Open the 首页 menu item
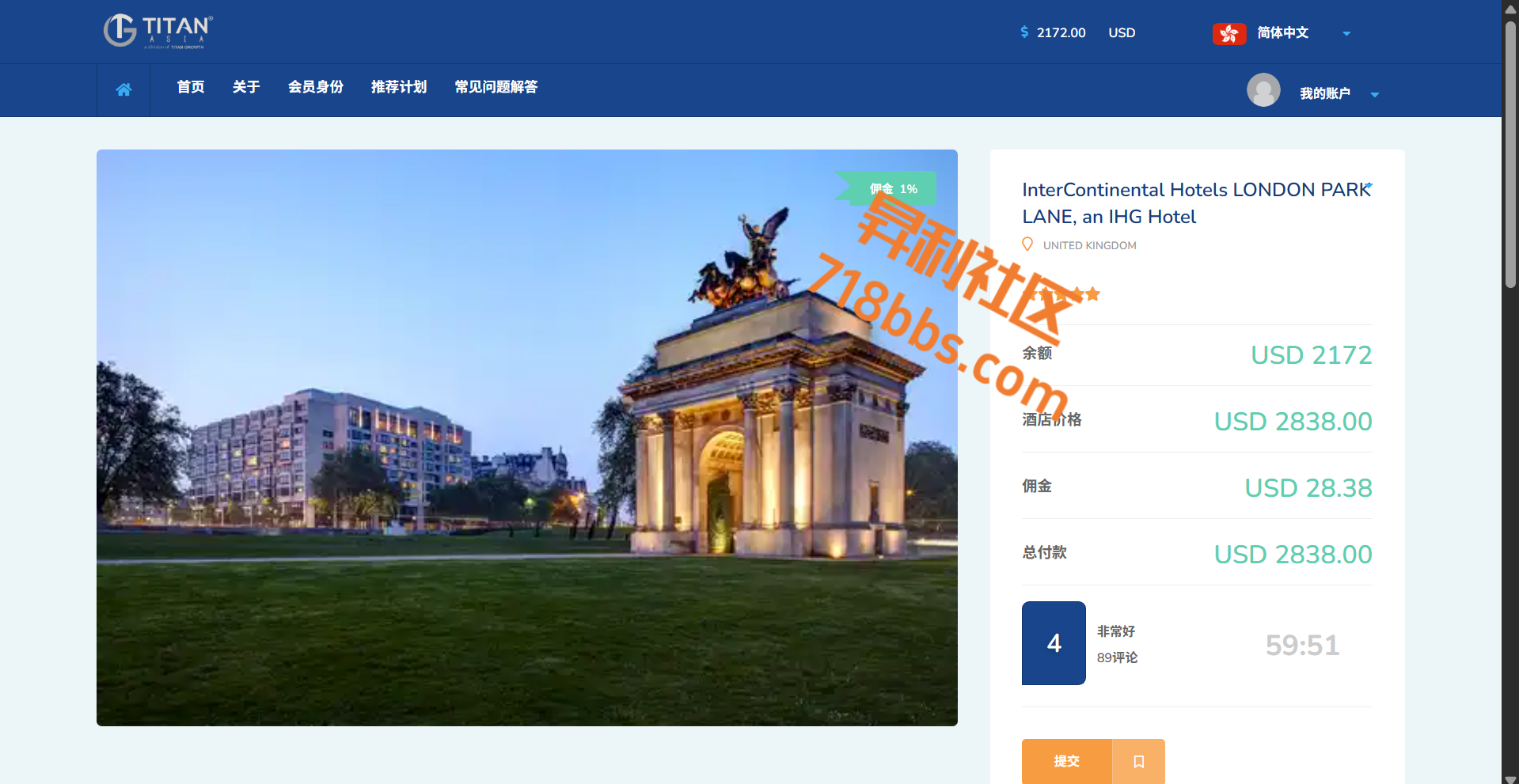The image size is (1519, 784). click(x=191, y=87)
